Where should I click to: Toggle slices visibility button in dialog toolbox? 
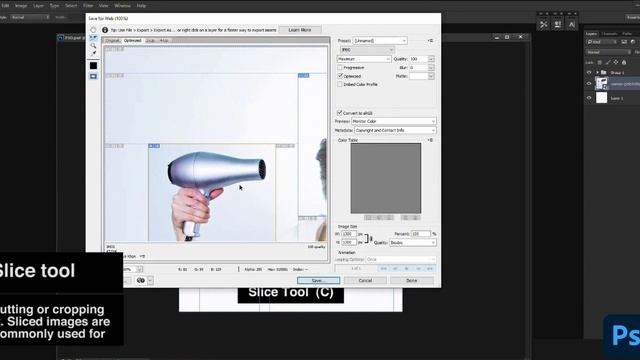[x=93, y=76]
